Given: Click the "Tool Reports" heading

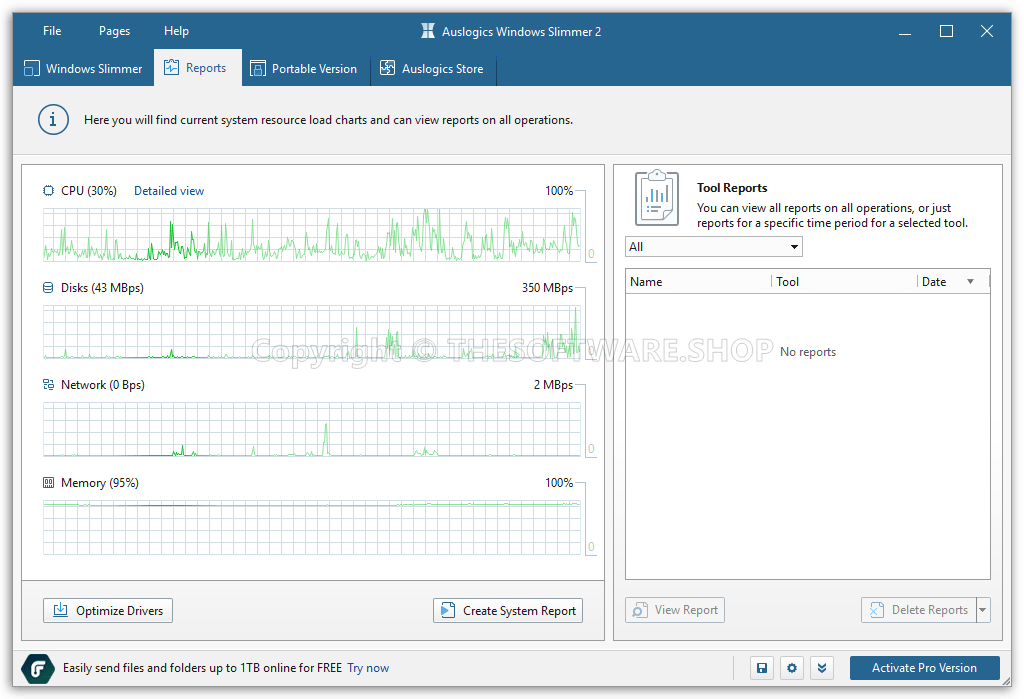Looking at the screenshot, I should point(732,187).
